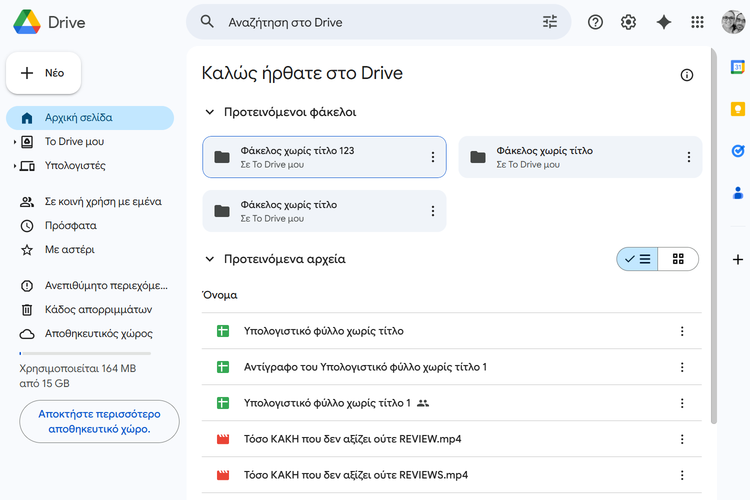Open the Gemini sparkle icon
This screenshot has width=750, height=500.
tap(663, 22)
